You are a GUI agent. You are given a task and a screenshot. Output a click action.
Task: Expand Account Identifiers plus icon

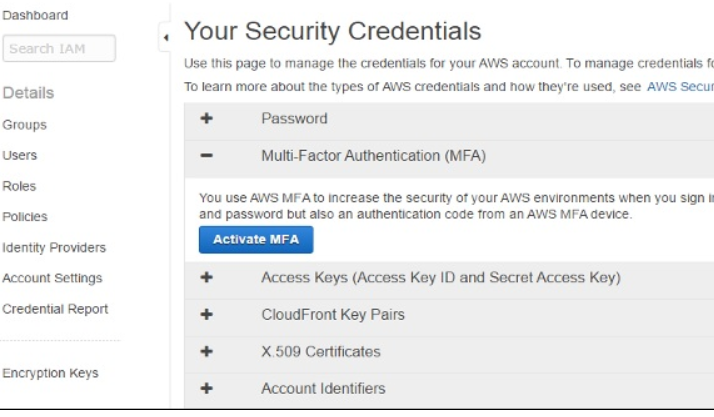[x=207, y=388]
